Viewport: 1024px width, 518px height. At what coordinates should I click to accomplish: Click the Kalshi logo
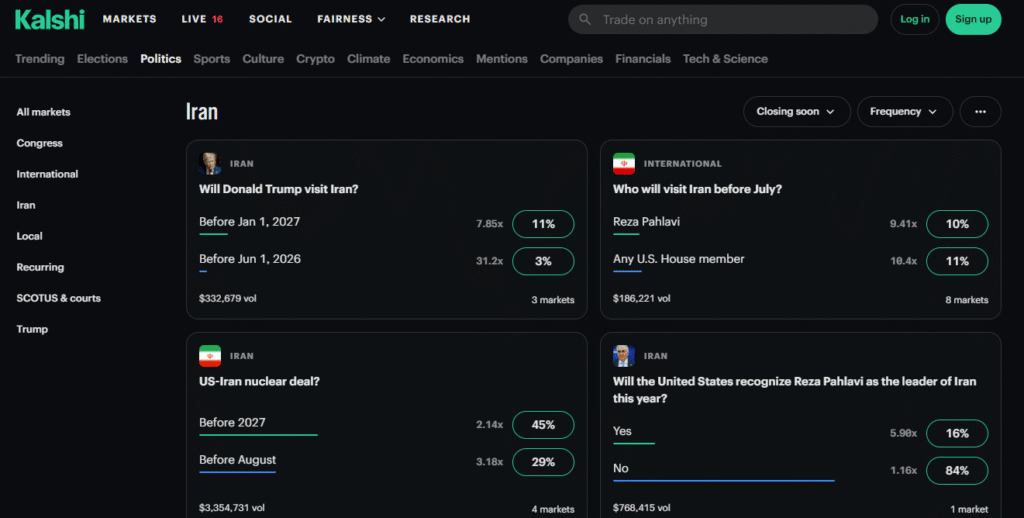click(50, 19)
